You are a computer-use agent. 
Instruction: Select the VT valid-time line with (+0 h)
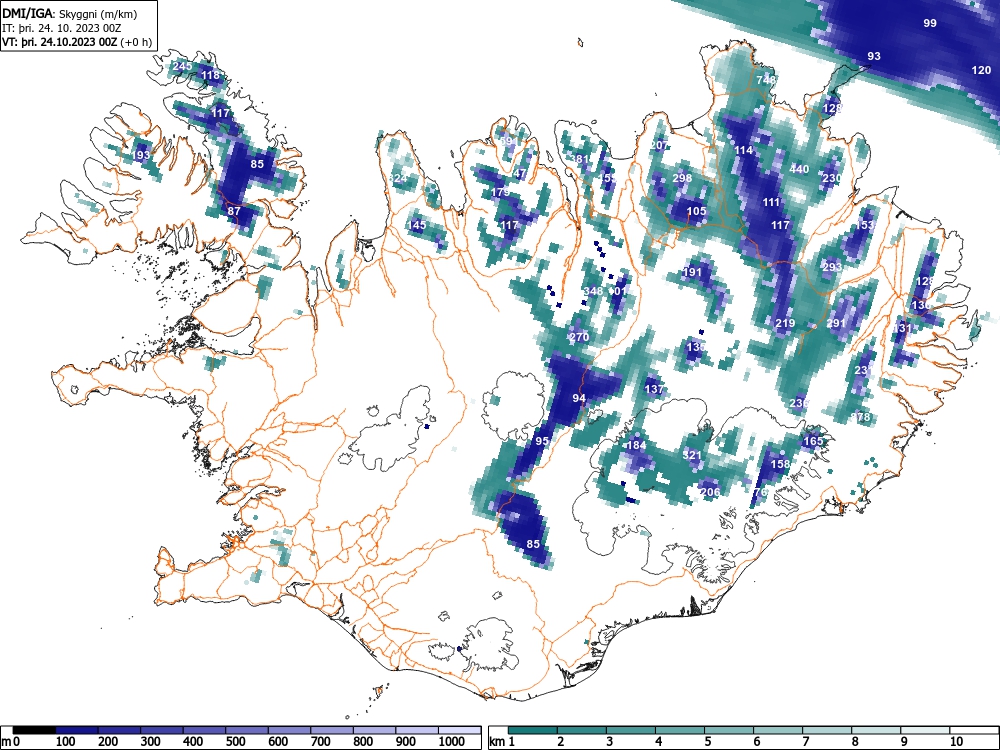[77, 42]
